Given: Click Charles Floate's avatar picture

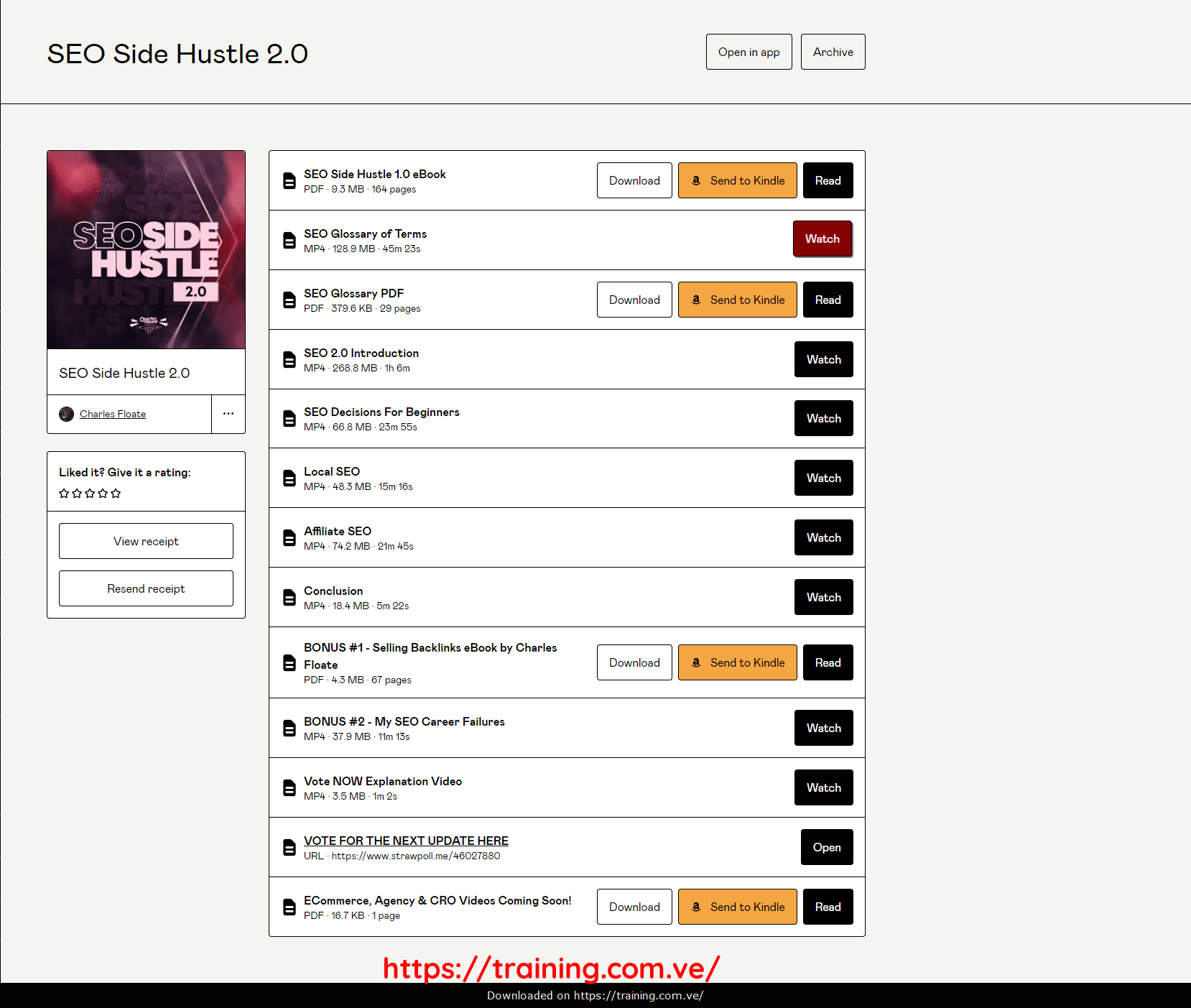Looking at the screenshot, I should pos(66,414).
